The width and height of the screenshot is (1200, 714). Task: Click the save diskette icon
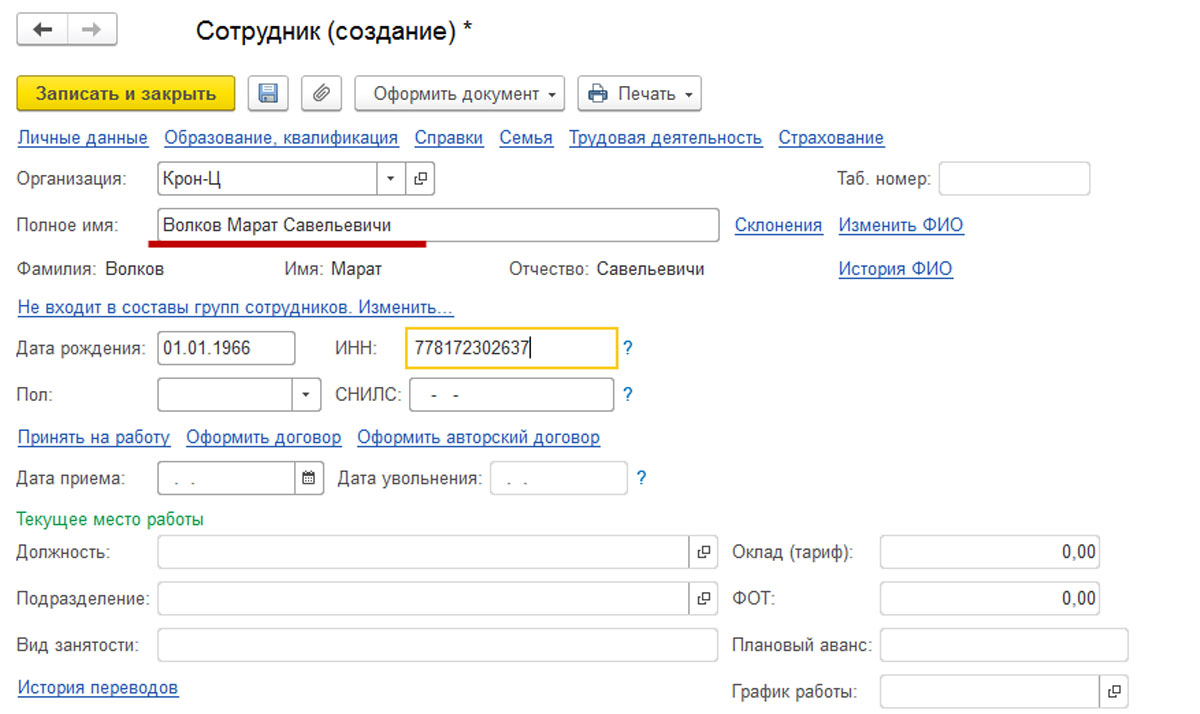(268, 94)
